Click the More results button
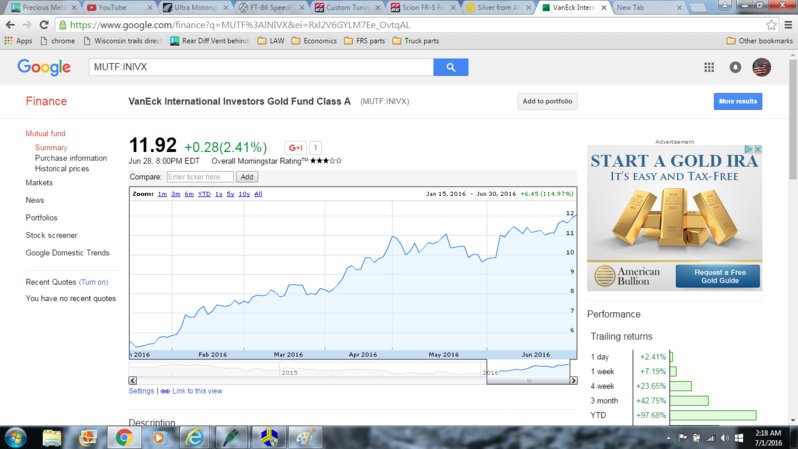 [x=737, y=101]
